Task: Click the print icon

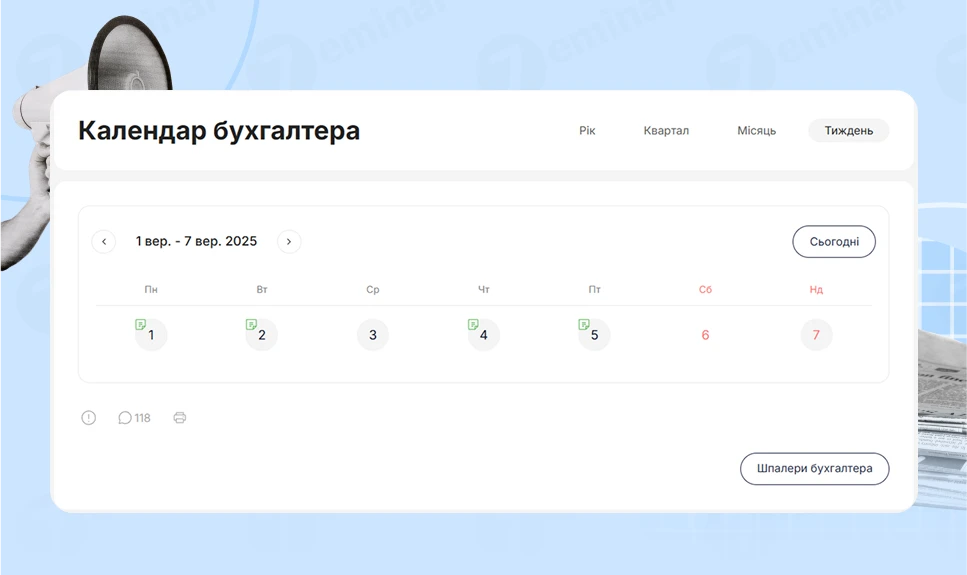Action: point(179,418)
